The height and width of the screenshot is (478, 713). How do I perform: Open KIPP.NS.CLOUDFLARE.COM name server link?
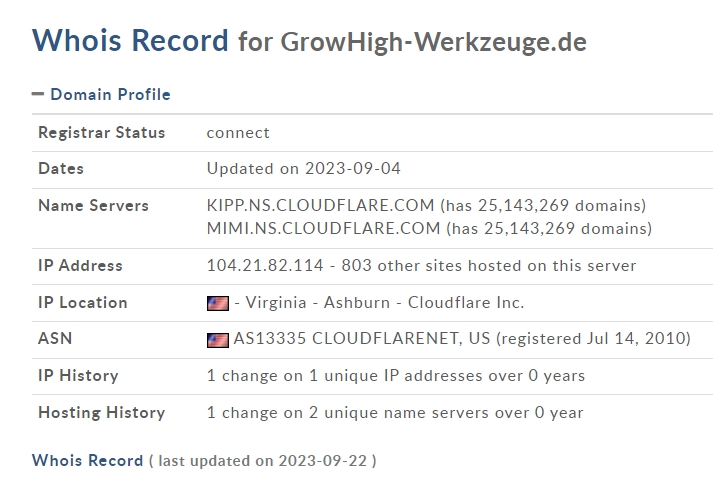coord(321,205)
